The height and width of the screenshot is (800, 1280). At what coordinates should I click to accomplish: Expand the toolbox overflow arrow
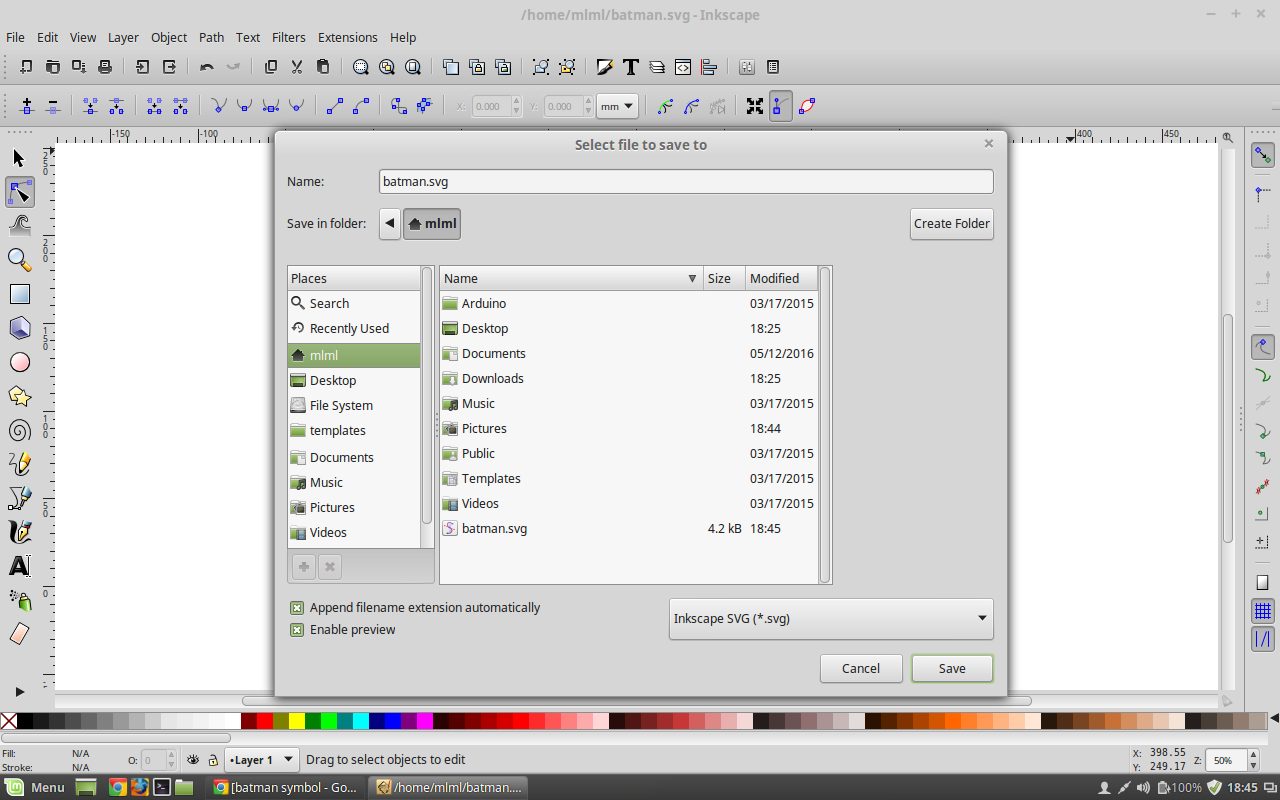point(19,691)
